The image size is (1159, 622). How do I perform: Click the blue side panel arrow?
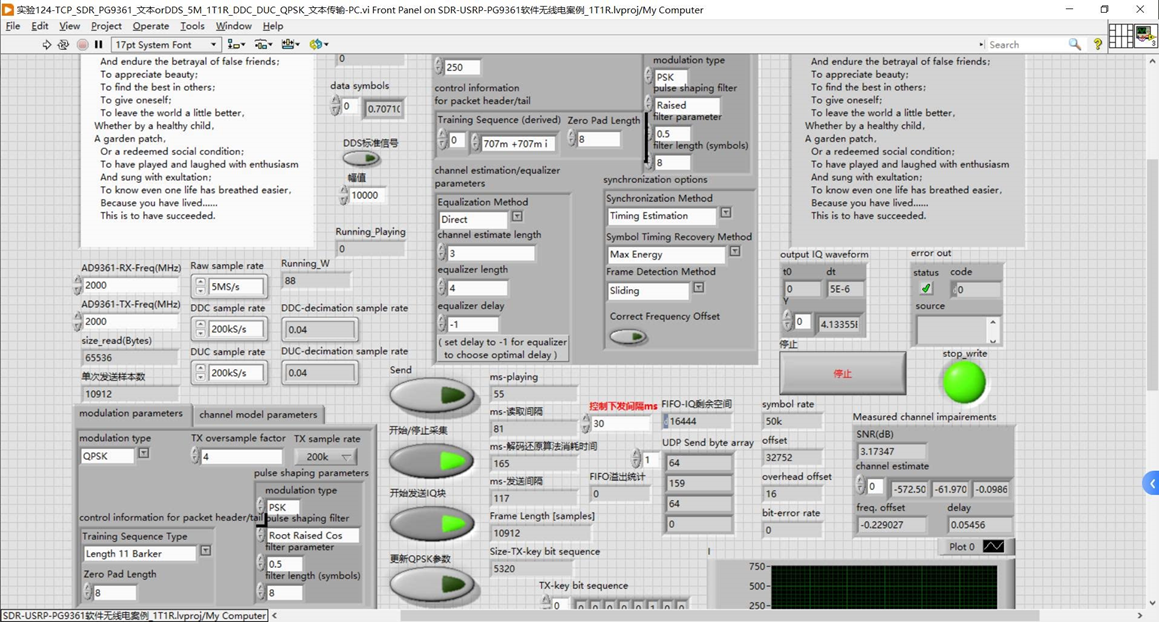point(1151,483)
